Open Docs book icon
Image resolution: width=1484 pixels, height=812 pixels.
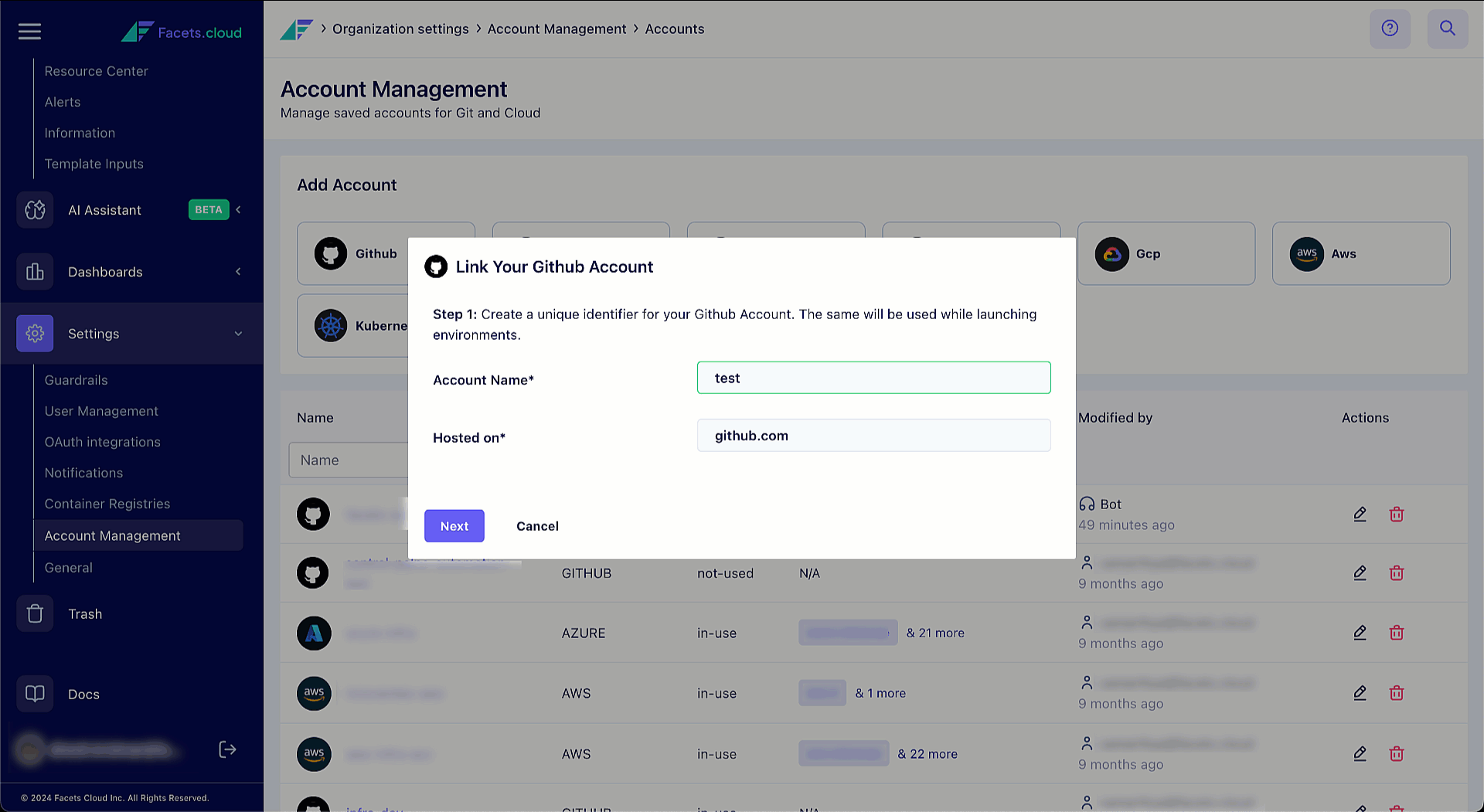click(x=35, y=694)
